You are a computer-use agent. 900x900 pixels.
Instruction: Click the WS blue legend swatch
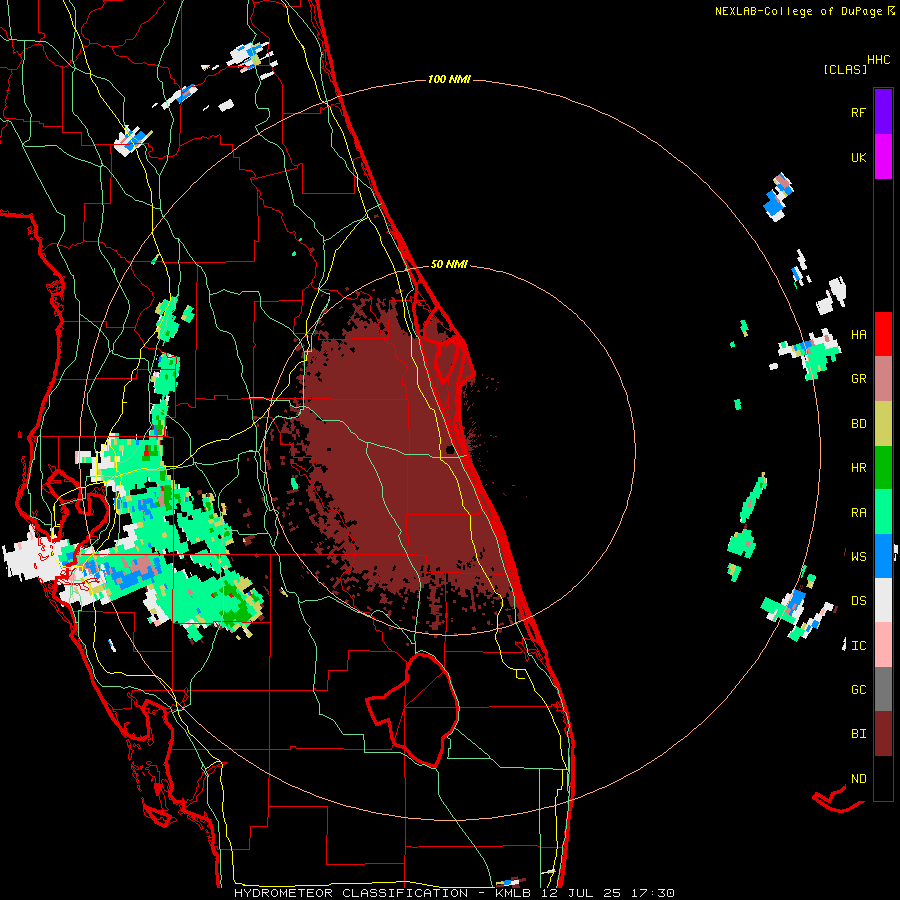(883, 556)
